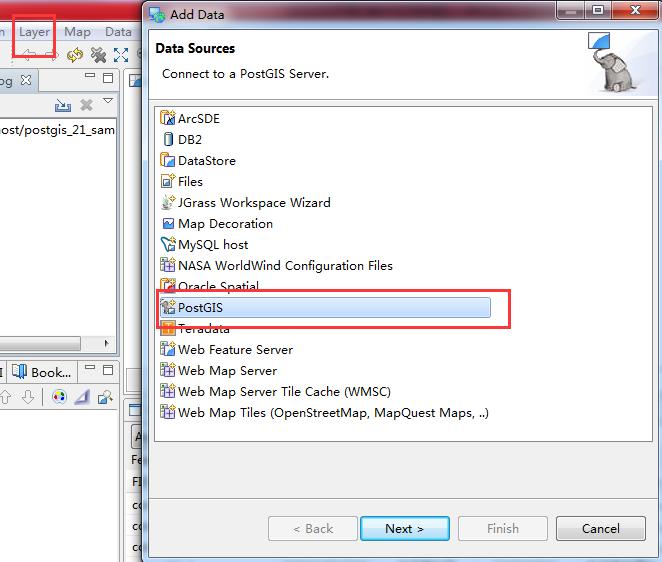Screen dimensions: 662x562
Task: Select the highlighted PostGIS entry
Action: [x=325, y=307]
